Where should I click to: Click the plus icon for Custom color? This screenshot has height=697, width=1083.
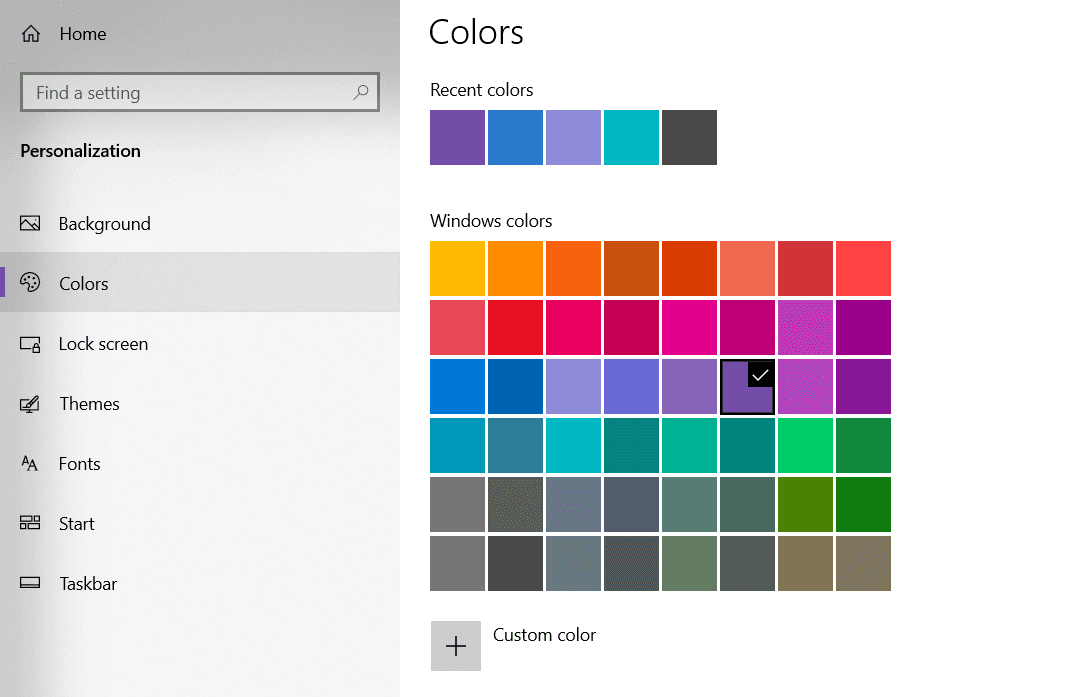[456, 646]
